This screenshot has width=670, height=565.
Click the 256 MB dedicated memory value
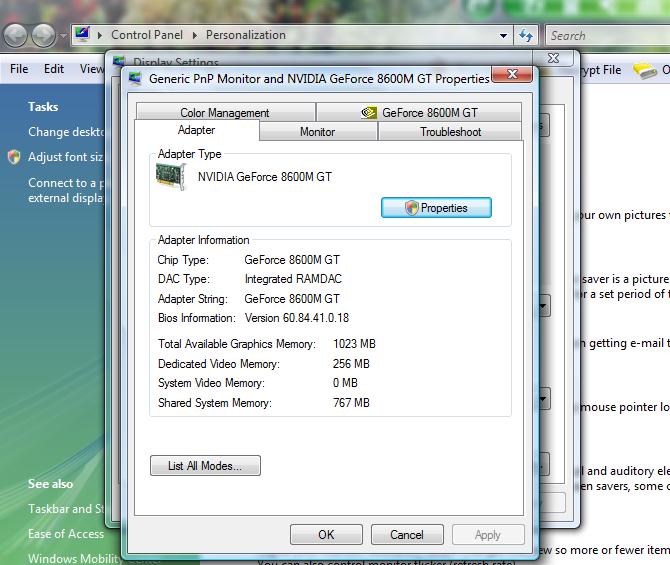click(351, 364)
